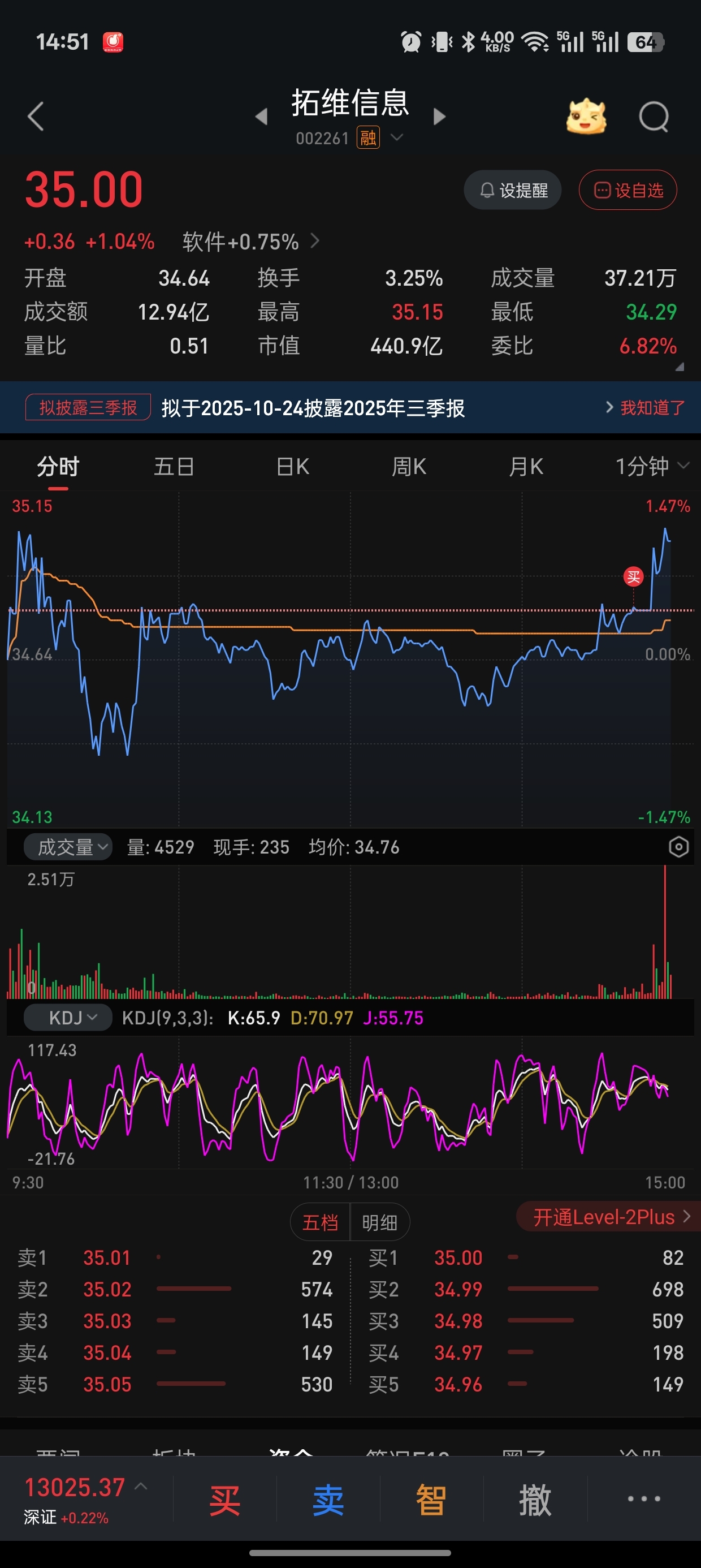Select the 月K chart tab

tap(526, 467)
